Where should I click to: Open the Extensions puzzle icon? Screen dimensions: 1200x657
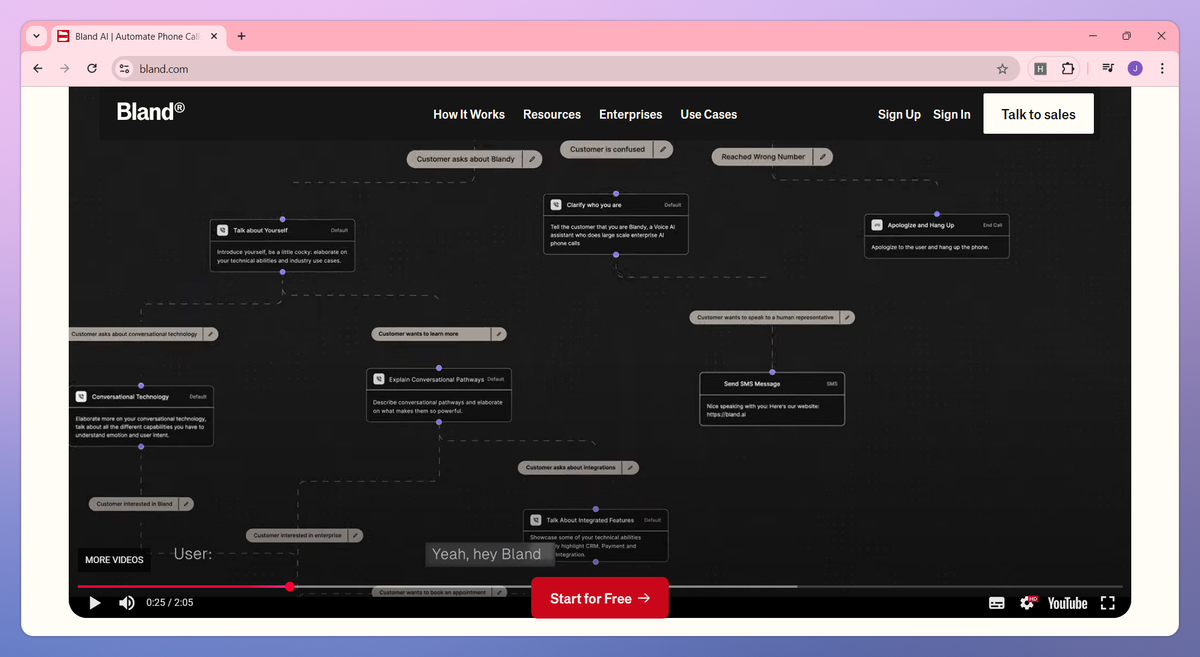click(x=1068, y=69)
